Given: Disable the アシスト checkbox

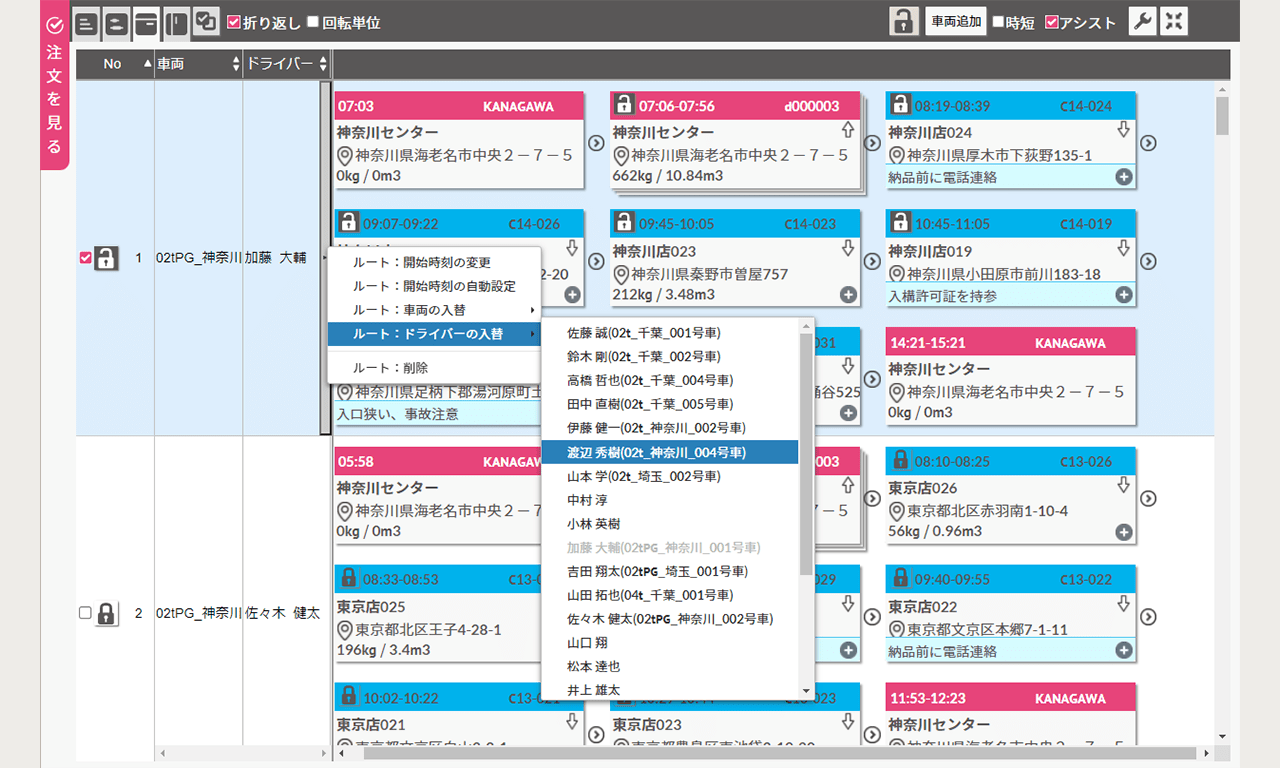Looking at the screenshot, I should click(x=1051, y=22).
